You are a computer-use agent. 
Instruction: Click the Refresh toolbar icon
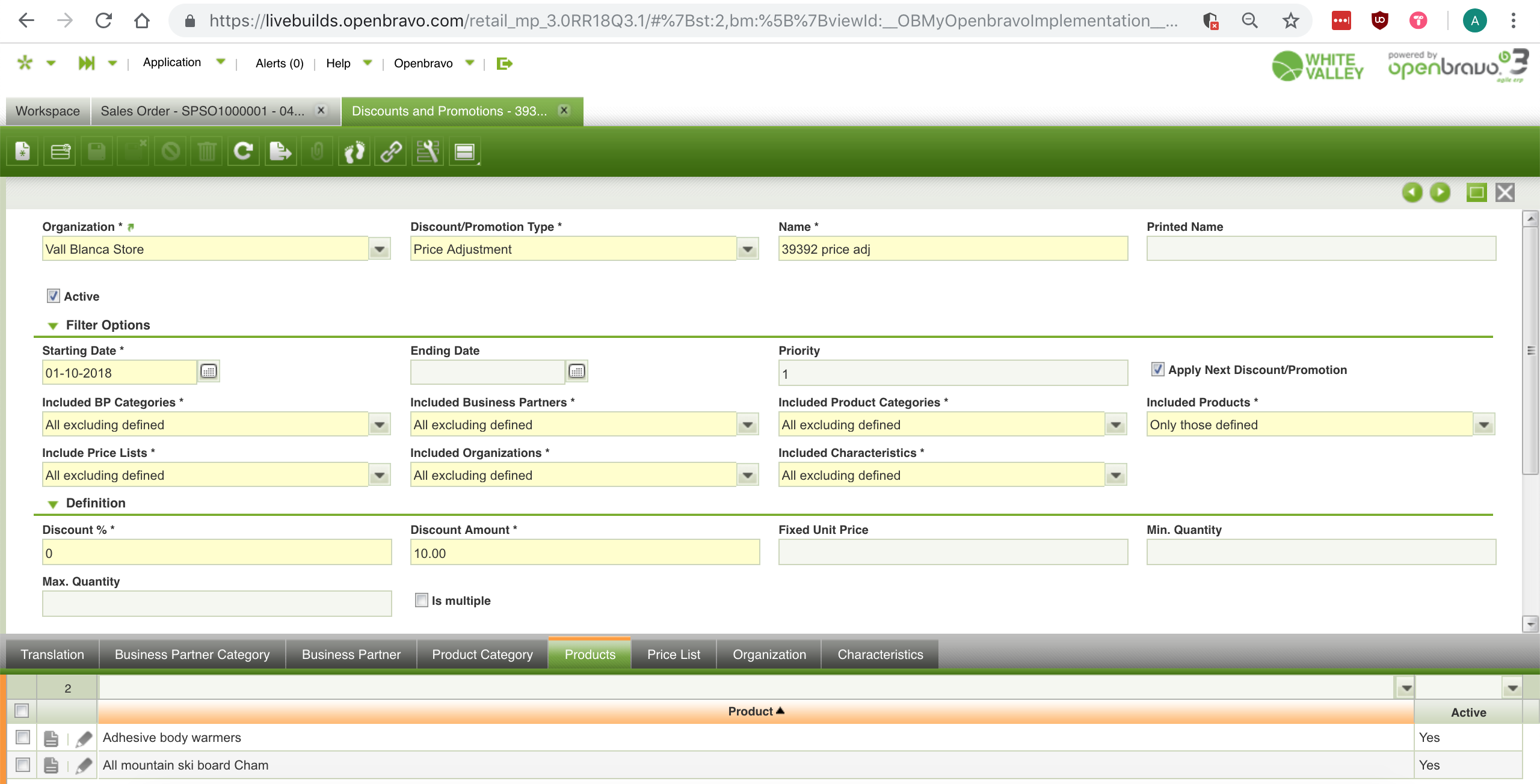(243, 152)
